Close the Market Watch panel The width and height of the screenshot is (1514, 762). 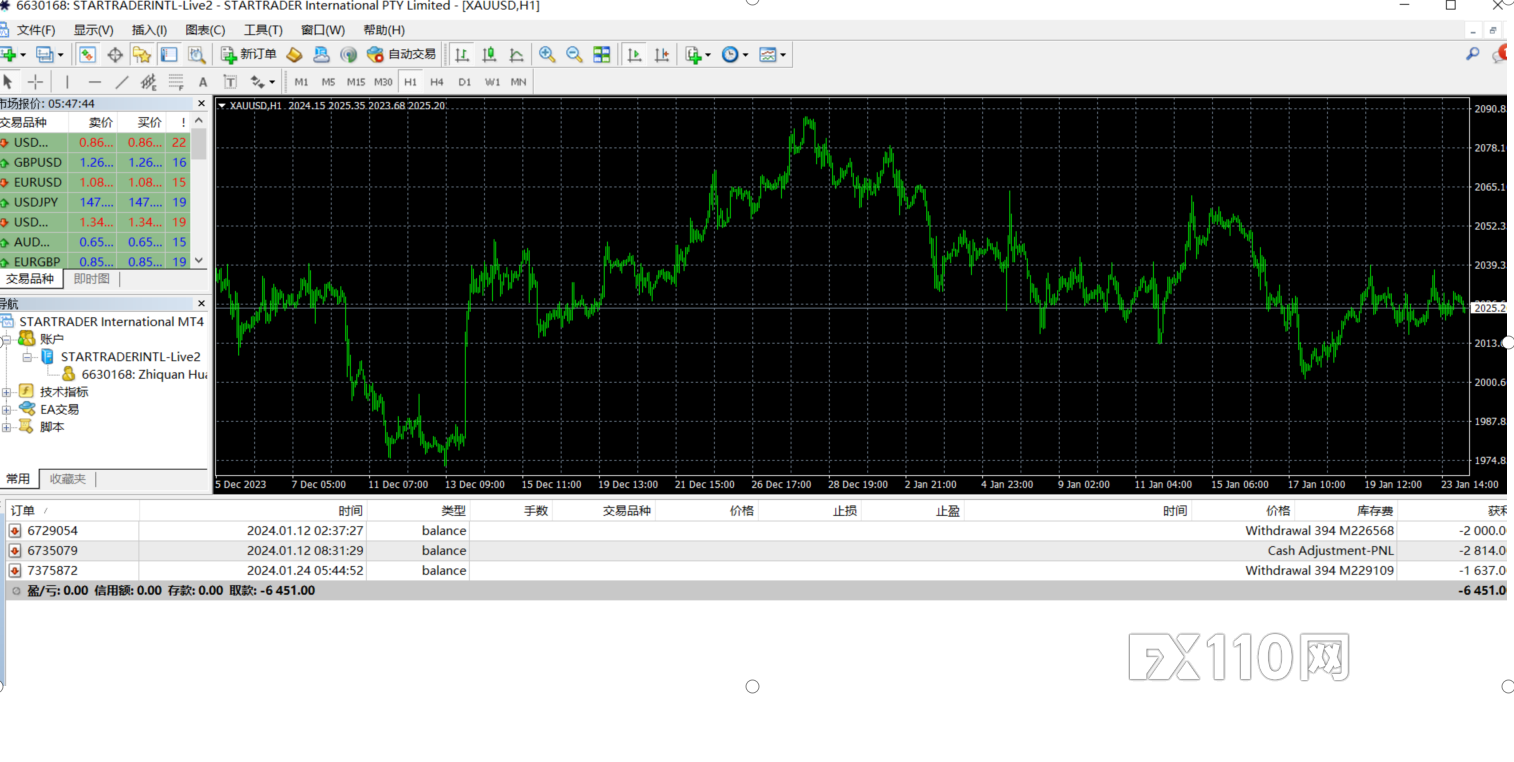coord(201,103)
